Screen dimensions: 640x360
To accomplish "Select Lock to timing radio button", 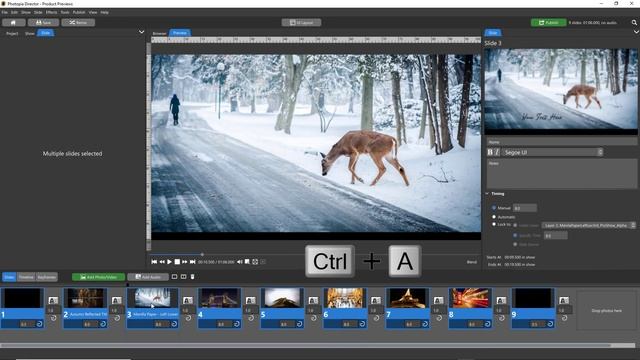I will coord(494,224).
